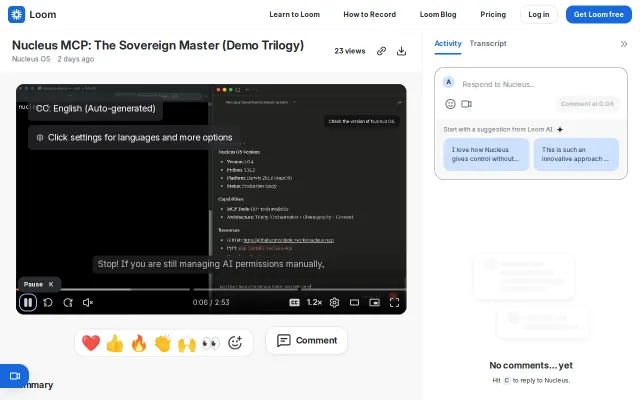This screenshot has width=640, height=400.
Task: Change playback speed 1.2x
Action: click(x=314, y=302)
